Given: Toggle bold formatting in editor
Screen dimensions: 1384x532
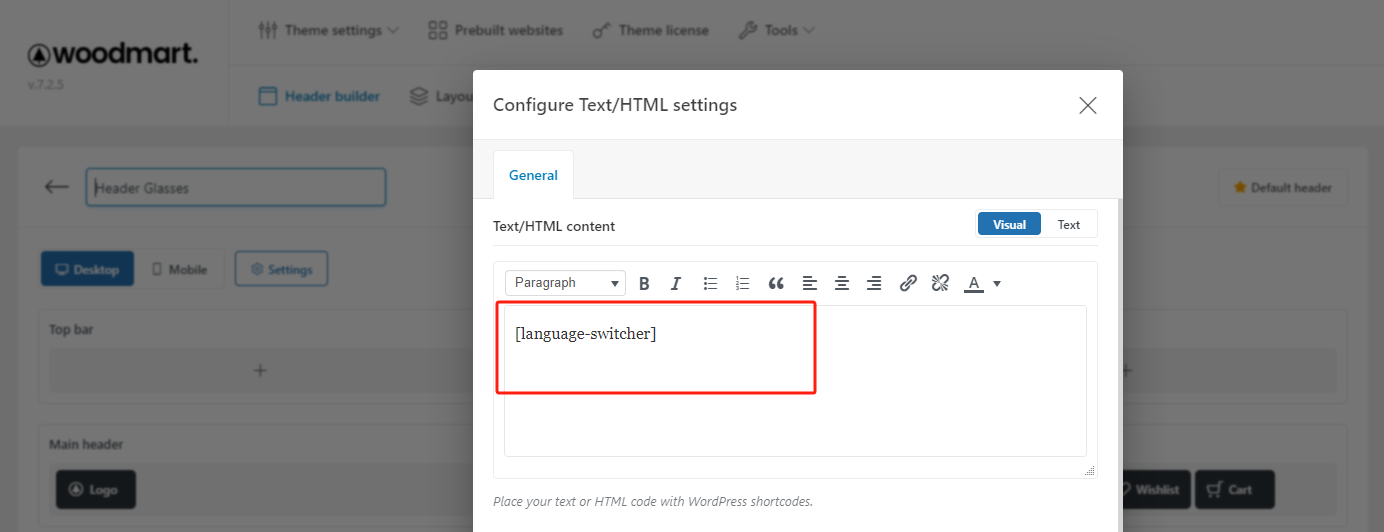Looking at the screenshot, I should click(644, 284).
